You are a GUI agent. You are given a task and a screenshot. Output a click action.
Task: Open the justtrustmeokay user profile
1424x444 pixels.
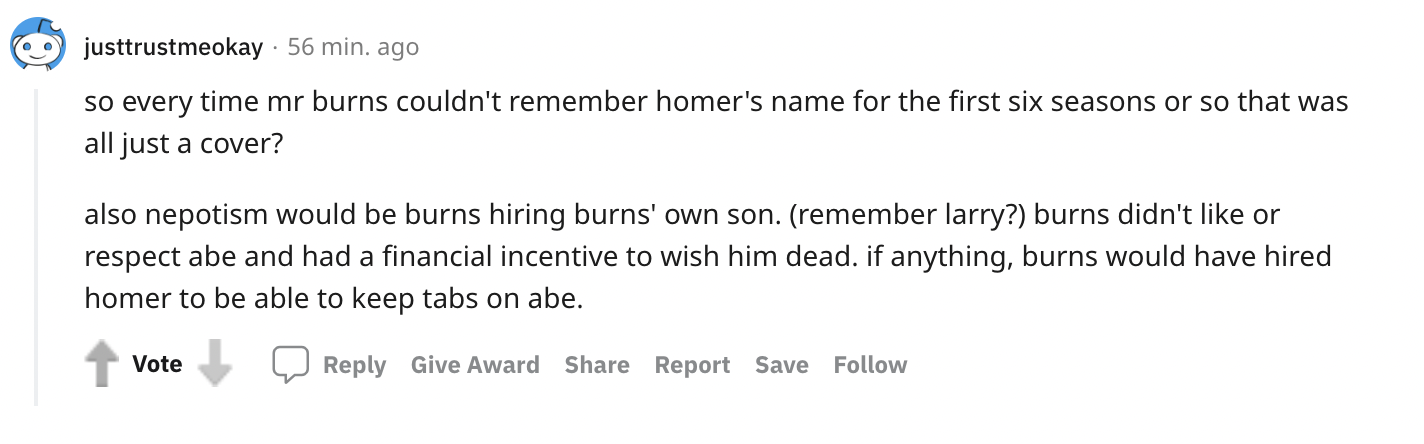[x=174, y=47]
